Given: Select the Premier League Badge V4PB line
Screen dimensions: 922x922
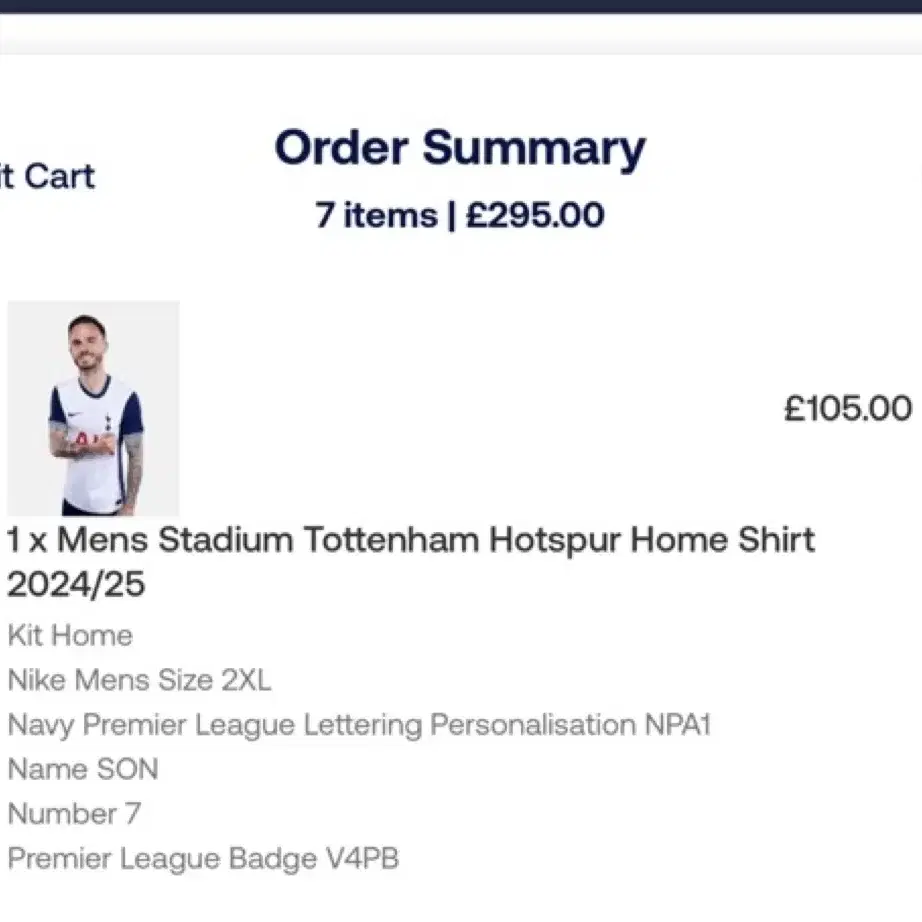Looking at the screenshot, I should pyautogui.click(x=203, y=858).
